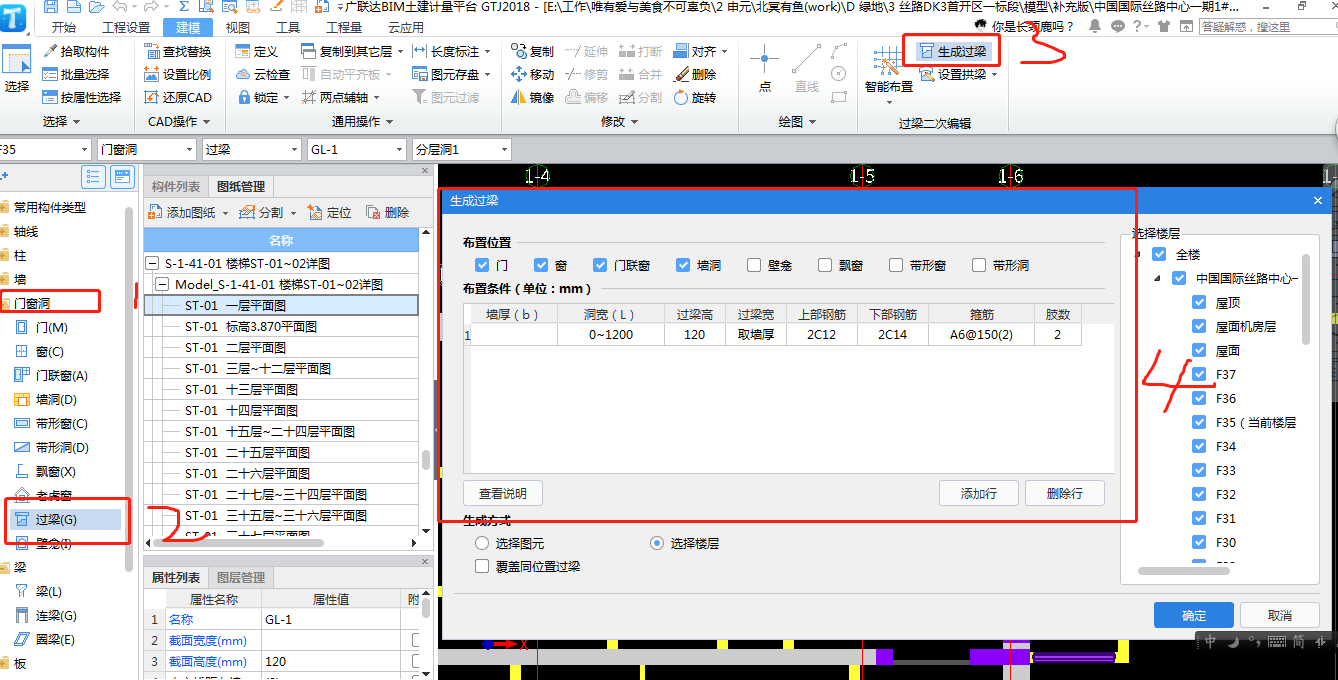Click the 查看说明 view instructions button
This screenshot has width=1338, height=680.
click(502, 493)
